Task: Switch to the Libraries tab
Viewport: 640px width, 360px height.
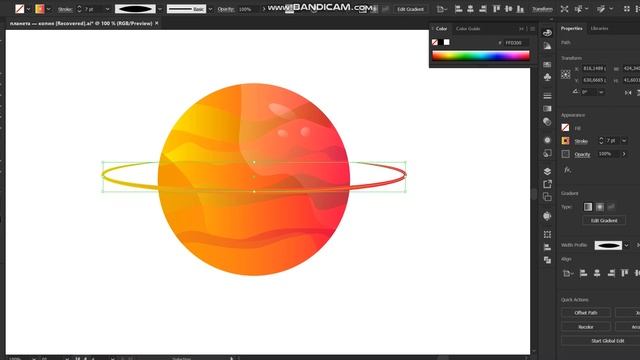Action: point(599,28)
